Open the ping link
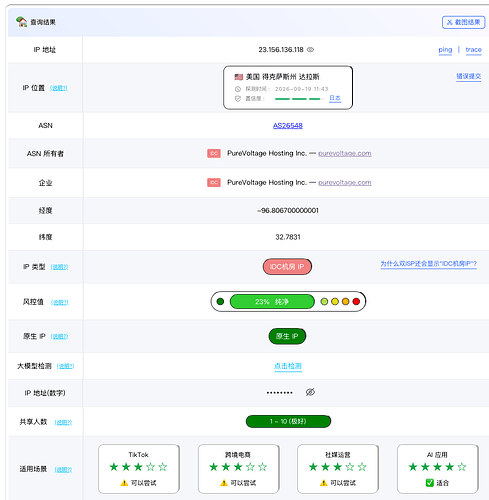Screen dimensions: 489x500 (445, 50)
